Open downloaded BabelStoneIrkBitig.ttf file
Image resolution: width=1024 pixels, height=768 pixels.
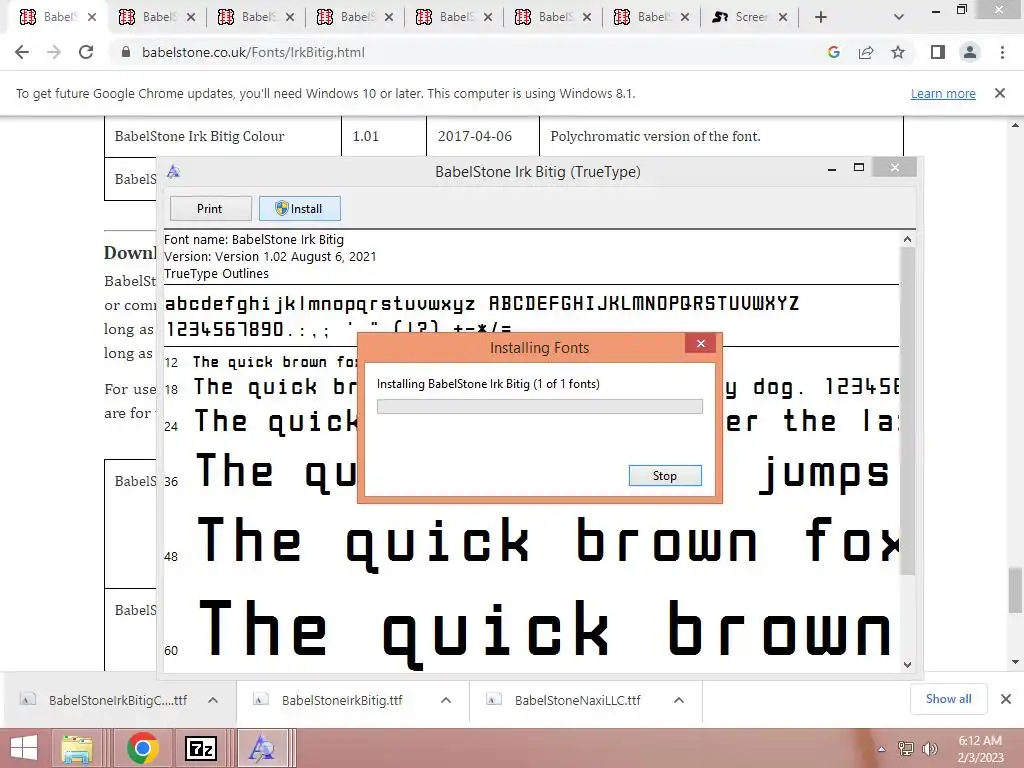[x=342, y=700]
